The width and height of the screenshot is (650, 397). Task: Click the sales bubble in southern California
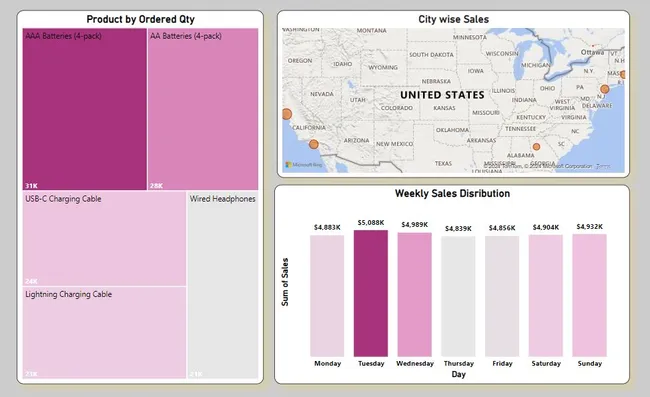314,144
